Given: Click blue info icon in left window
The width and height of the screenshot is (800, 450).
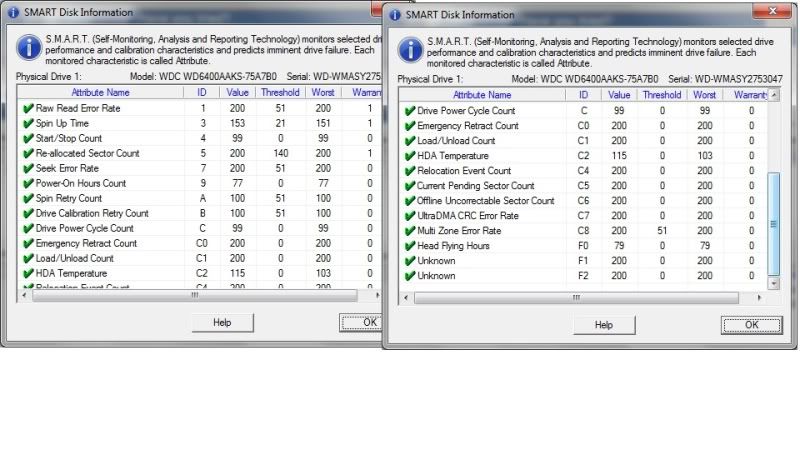Looking at the screenshot, I should [29, 48].
